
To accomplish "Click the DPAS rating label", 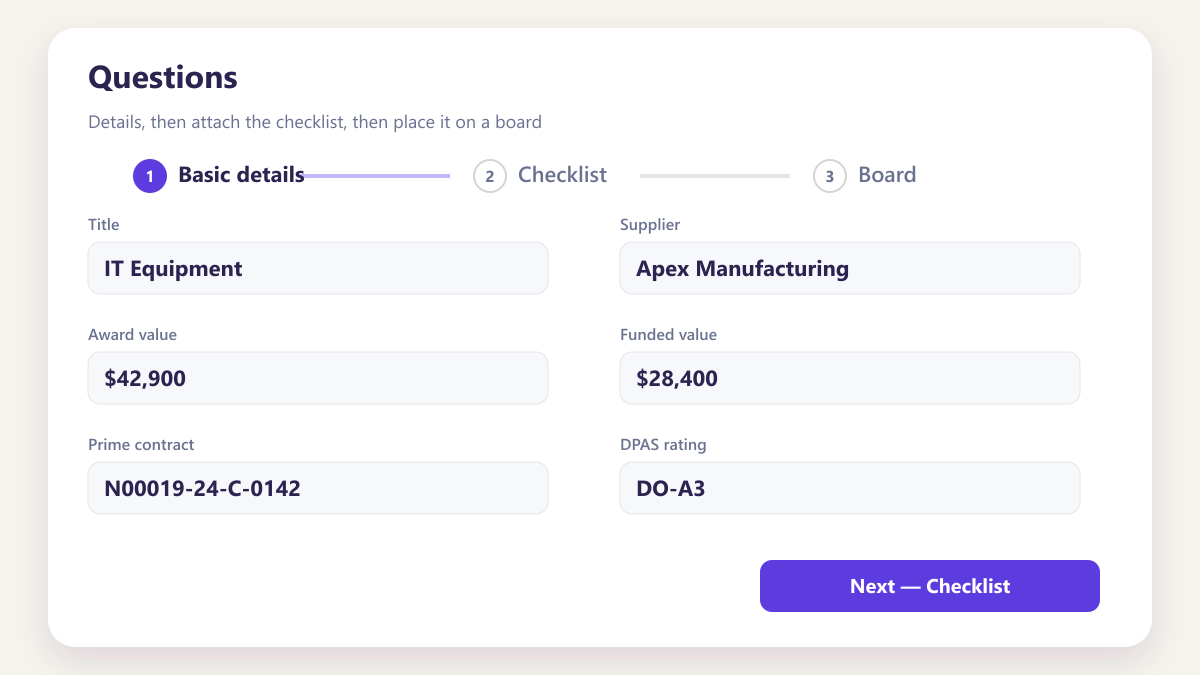I will point(663,445).
